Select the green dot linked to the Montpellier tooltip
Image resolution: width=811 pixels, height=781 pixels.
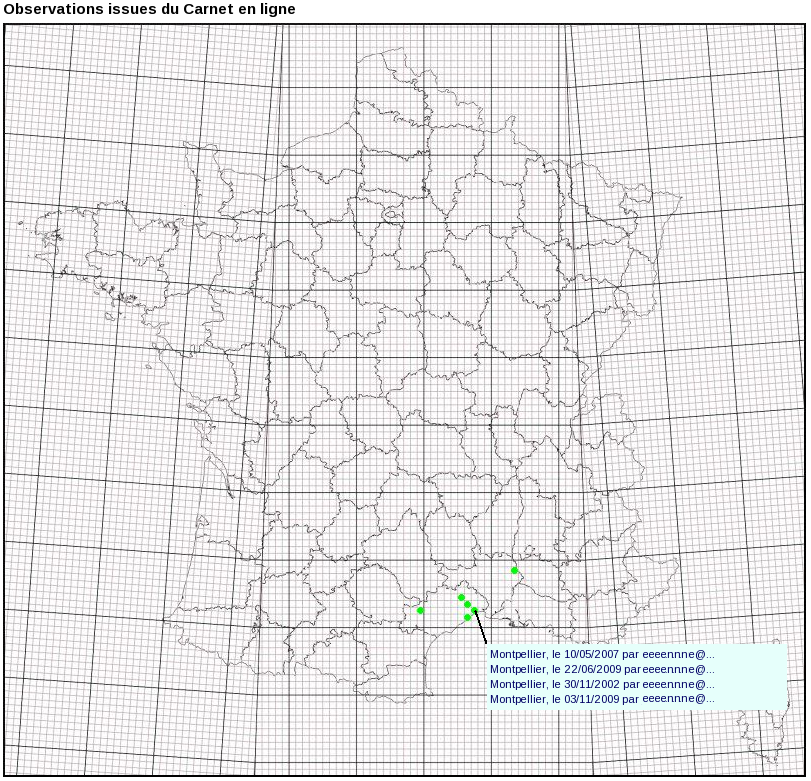click(475, 610)
